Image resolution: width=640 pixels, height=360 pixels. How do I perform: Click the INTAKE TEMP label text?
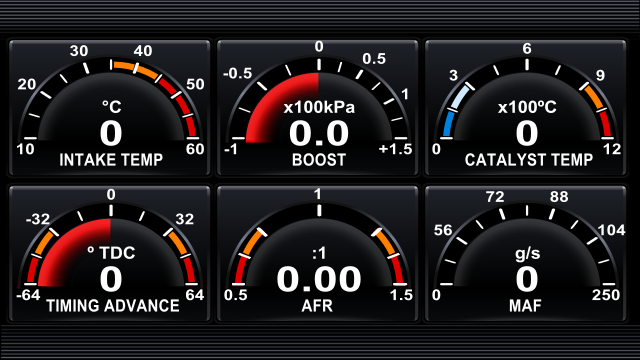111,160
